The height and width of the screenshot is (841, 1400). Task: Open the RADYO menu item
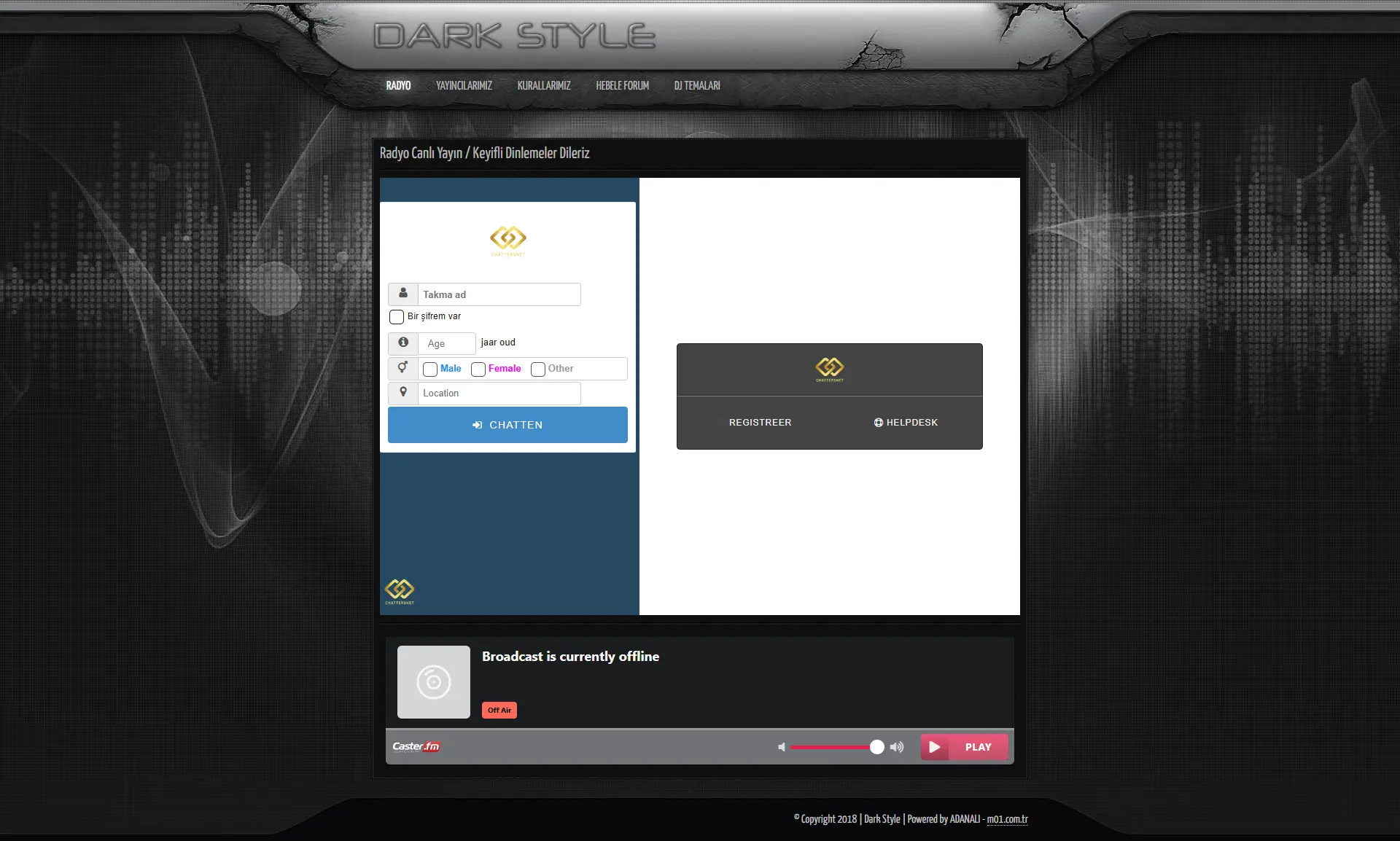pos(398,86)
